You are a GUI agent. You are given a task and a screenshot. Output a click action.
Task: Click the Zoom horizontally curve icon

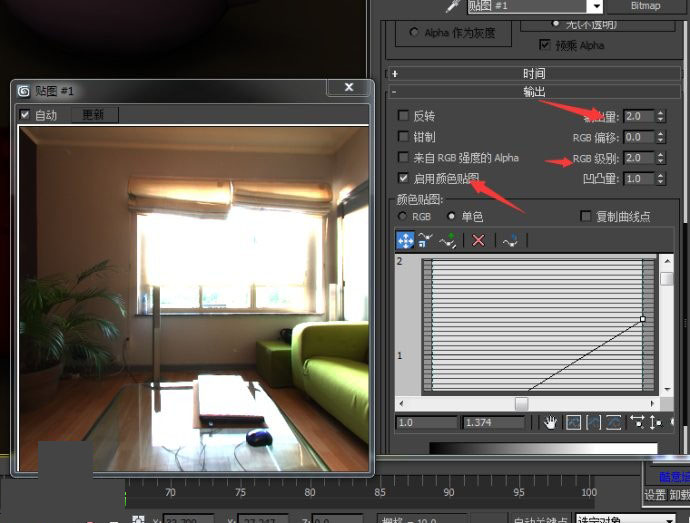pos(637,423)
